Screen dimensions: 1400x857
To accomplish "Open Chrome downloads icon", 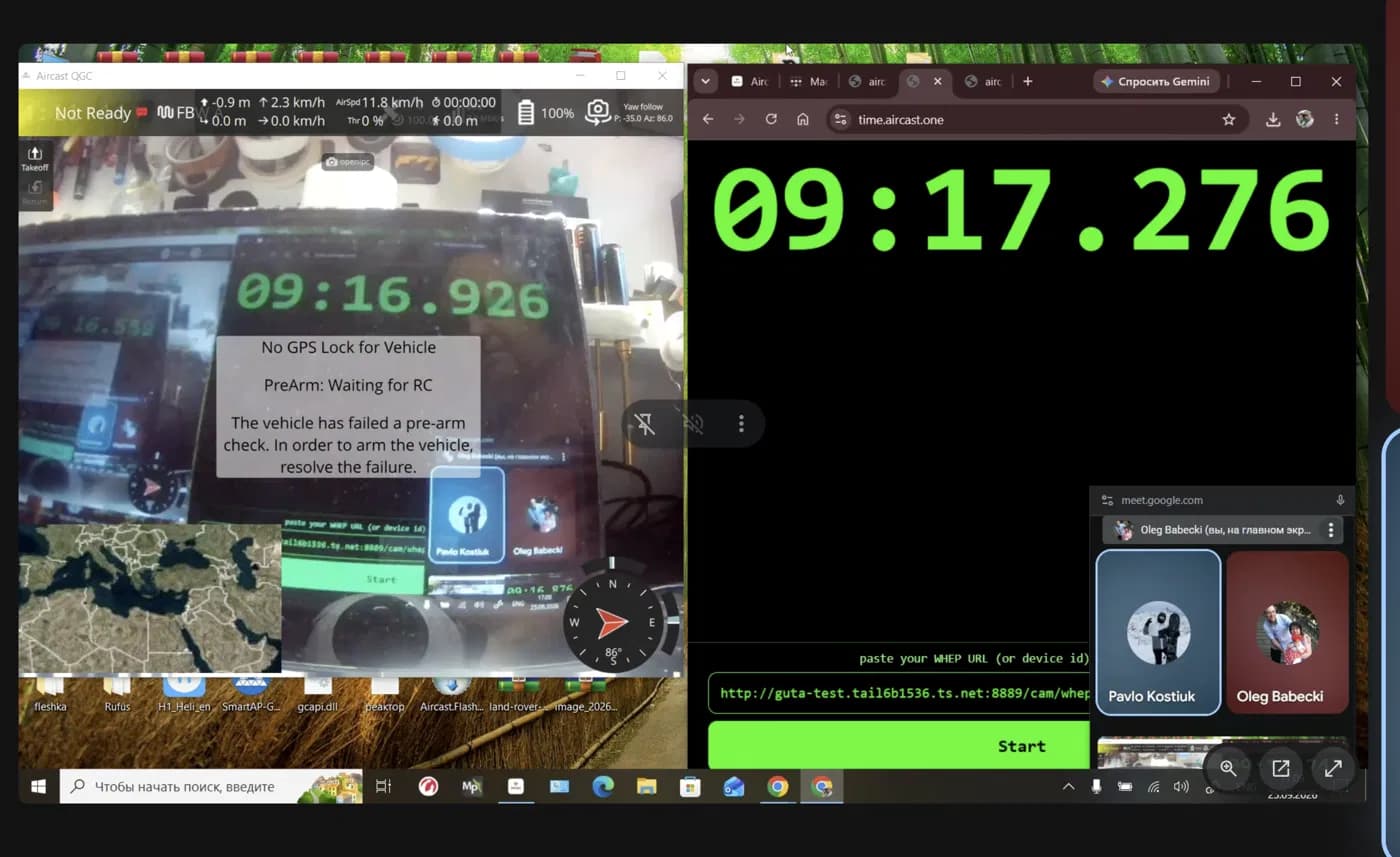I will tap(1273, 119).
